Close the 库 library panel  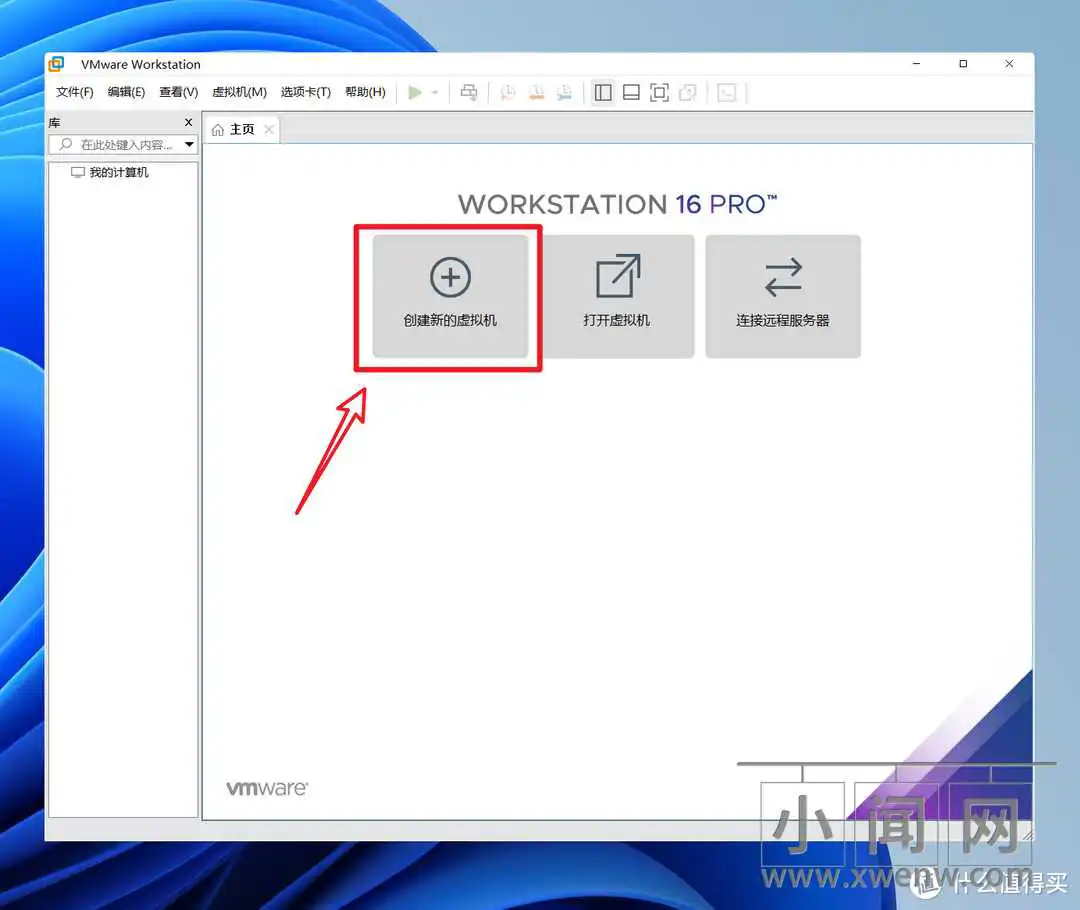pos(188,122)
